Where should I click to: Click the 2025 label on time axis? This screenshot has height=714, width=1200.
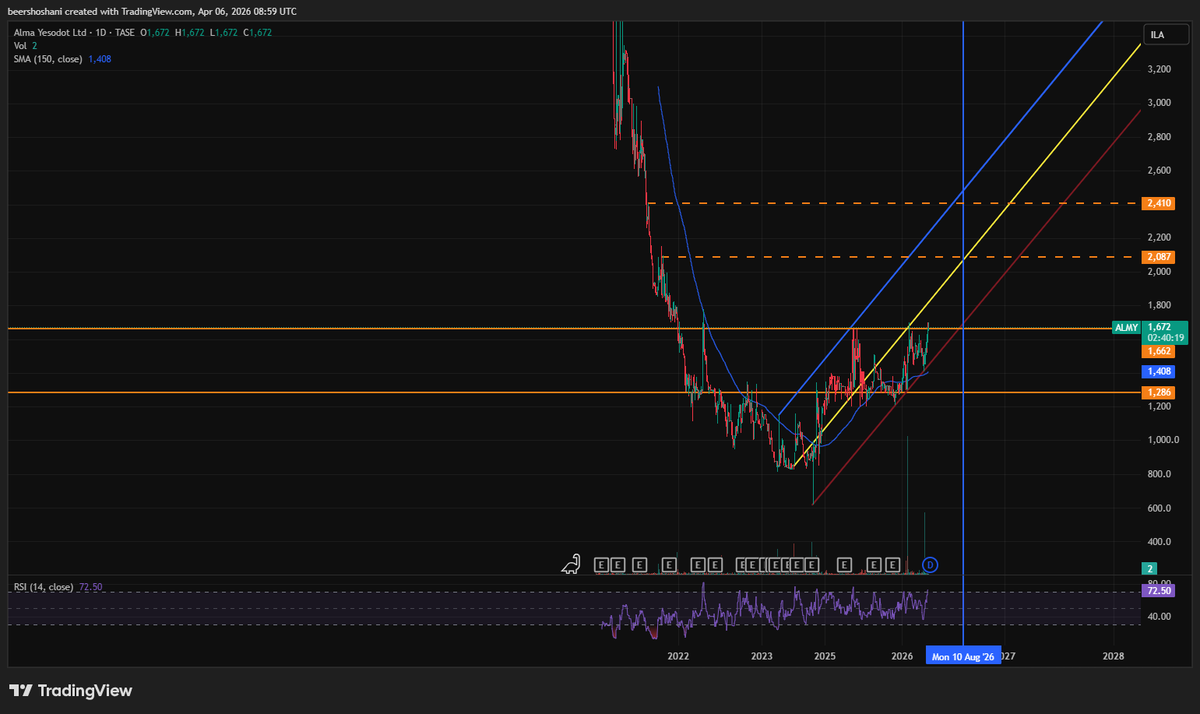pyautogui.click(x=825, y=657)
